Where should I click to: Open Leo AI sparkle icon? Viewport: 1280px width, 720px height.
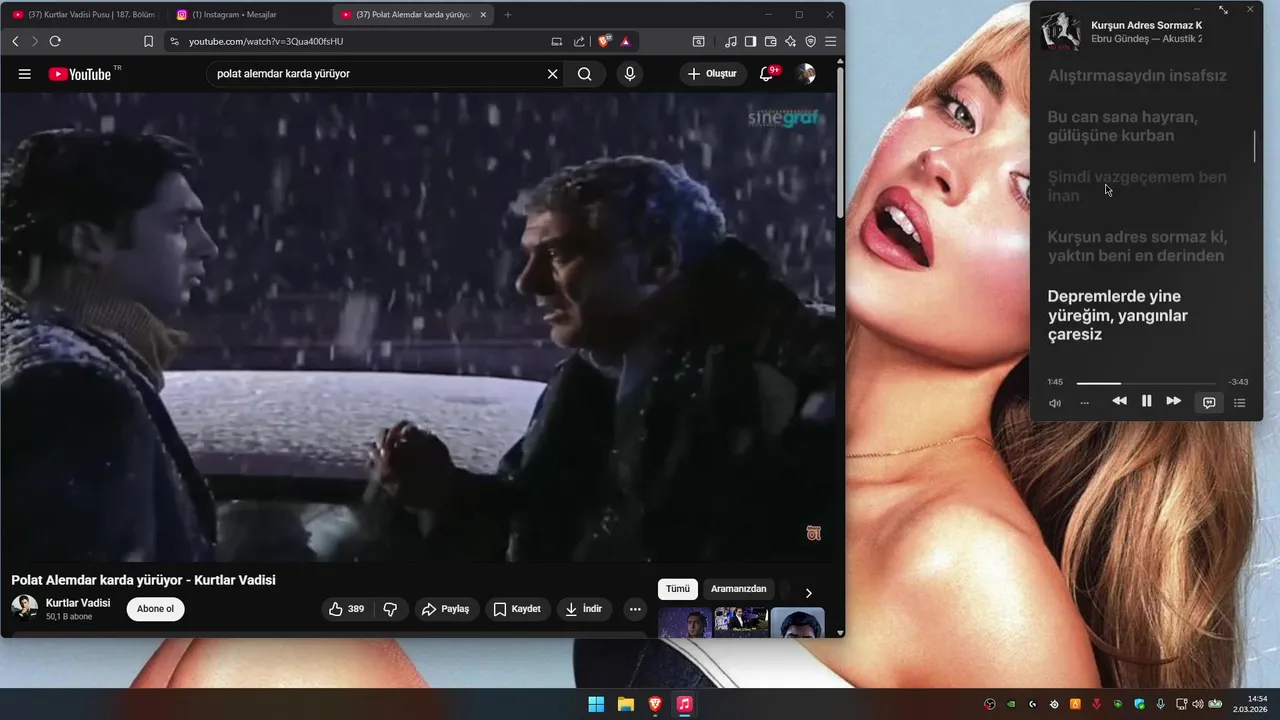pyautogui.click(x=790, y=41)
